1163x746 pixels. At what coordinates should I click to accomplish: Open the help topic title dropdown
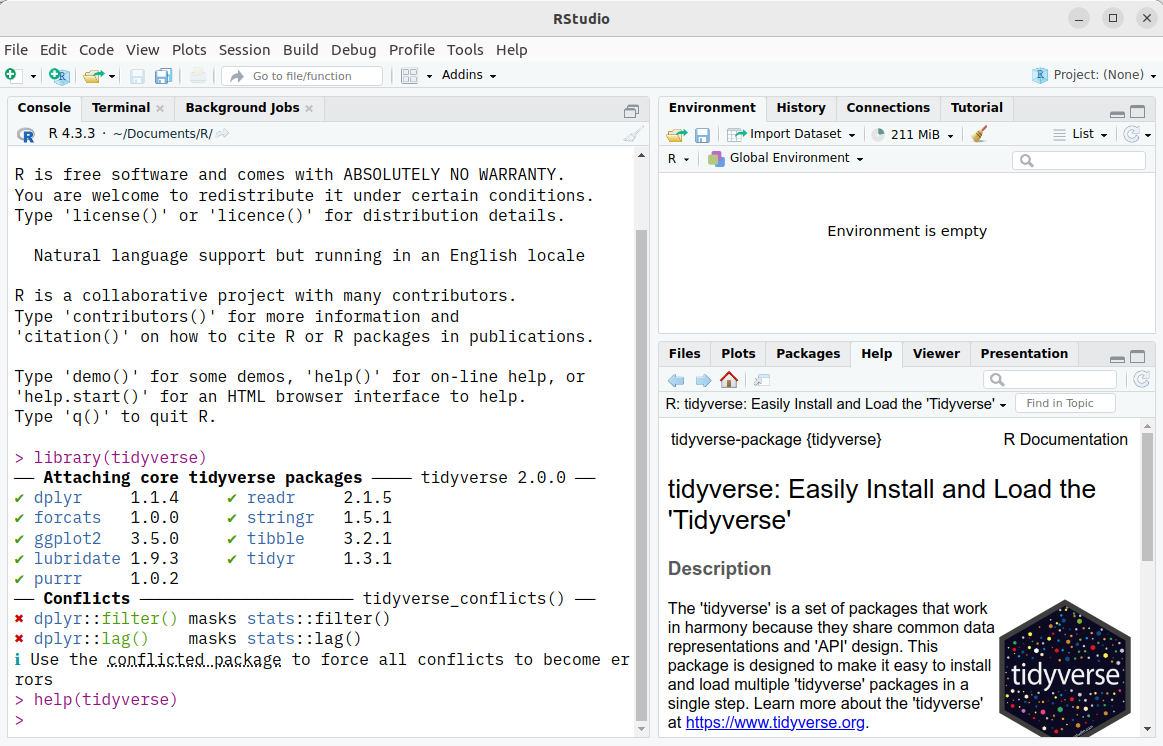point(836,404)
